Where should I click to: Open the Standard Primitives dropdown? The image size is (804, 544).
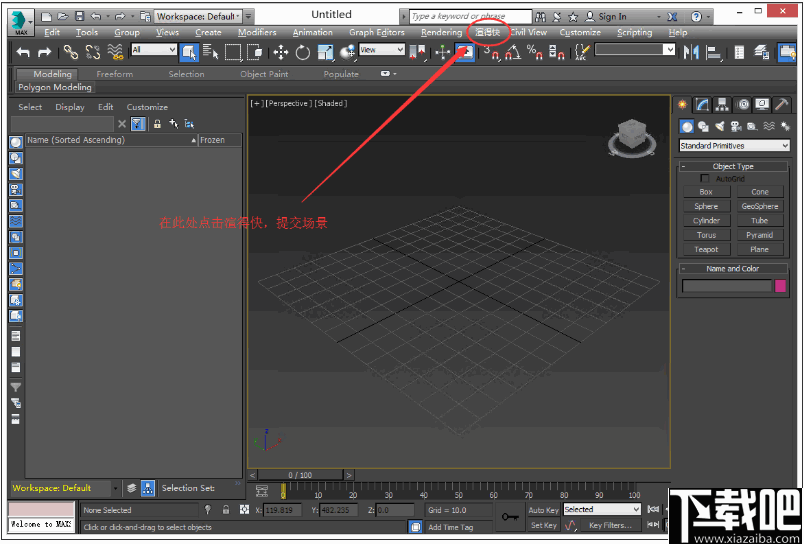point(734,146)
